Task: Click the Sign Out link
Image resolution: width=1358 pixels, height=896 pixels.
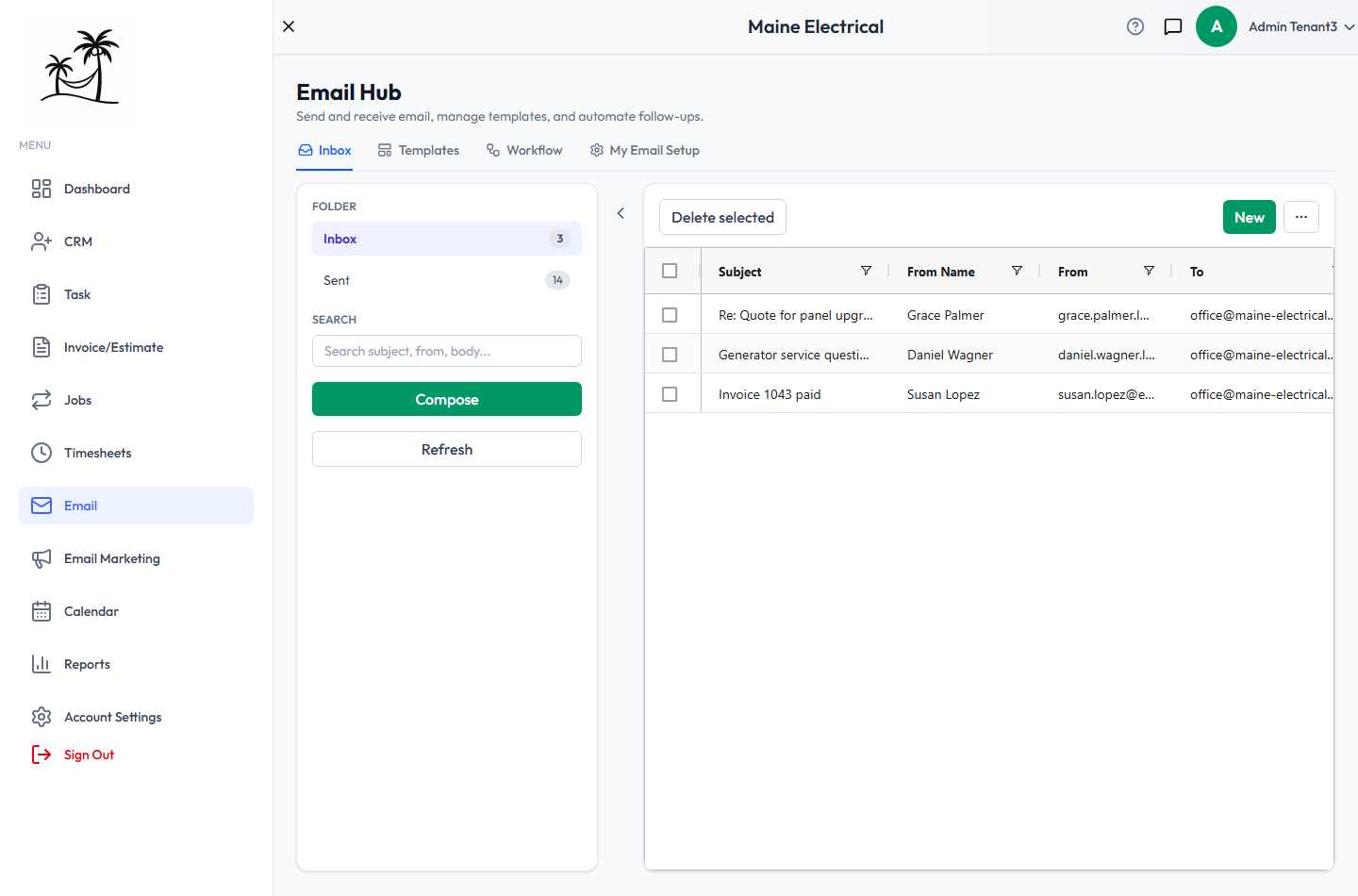Action: click(x=89, y=755)
